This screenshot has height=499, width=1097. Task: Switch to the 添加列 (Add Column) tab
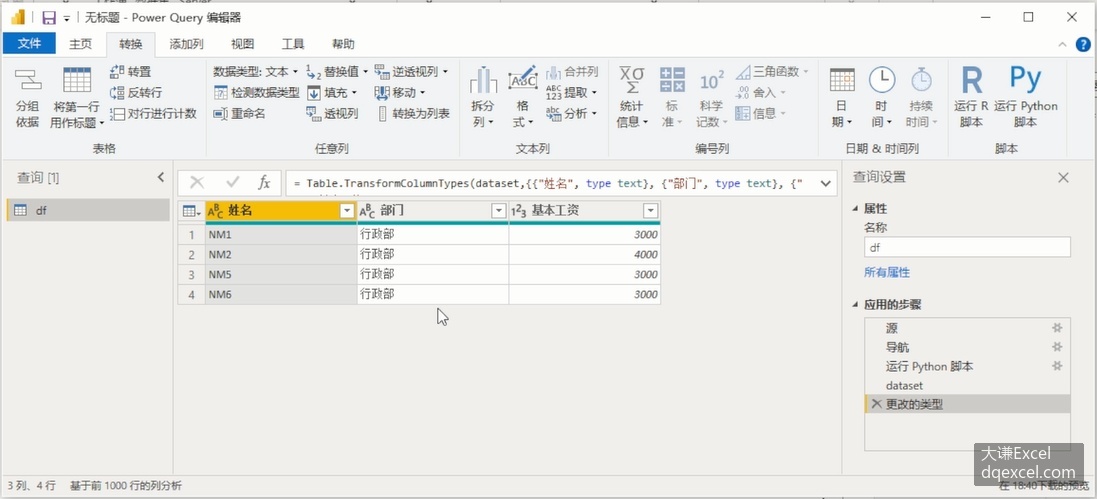tap(186, 44)
